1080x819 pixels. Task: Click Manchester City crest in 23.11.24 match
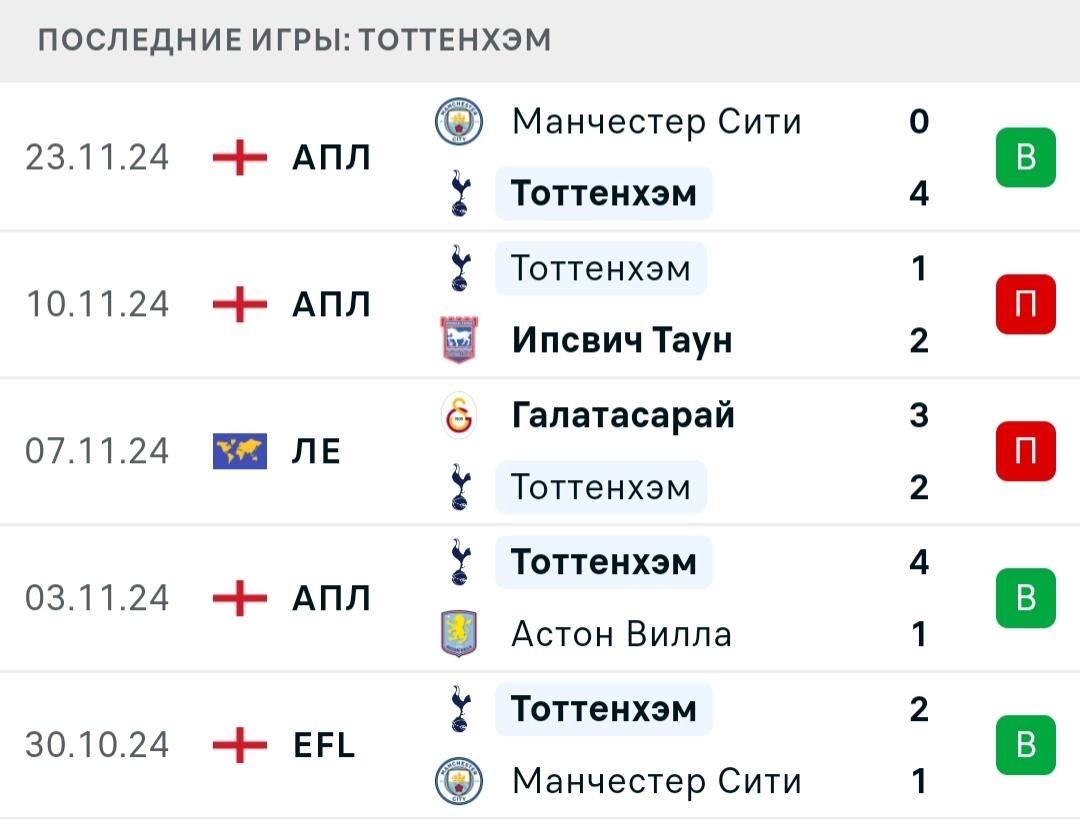click(x=459, y=121)
